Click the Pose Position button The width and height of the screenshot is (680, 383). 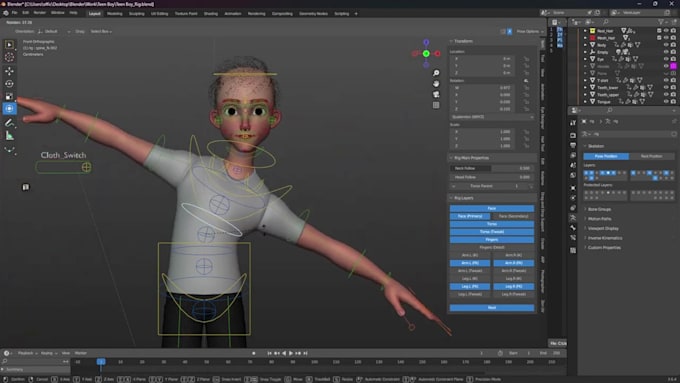(606, 156)
